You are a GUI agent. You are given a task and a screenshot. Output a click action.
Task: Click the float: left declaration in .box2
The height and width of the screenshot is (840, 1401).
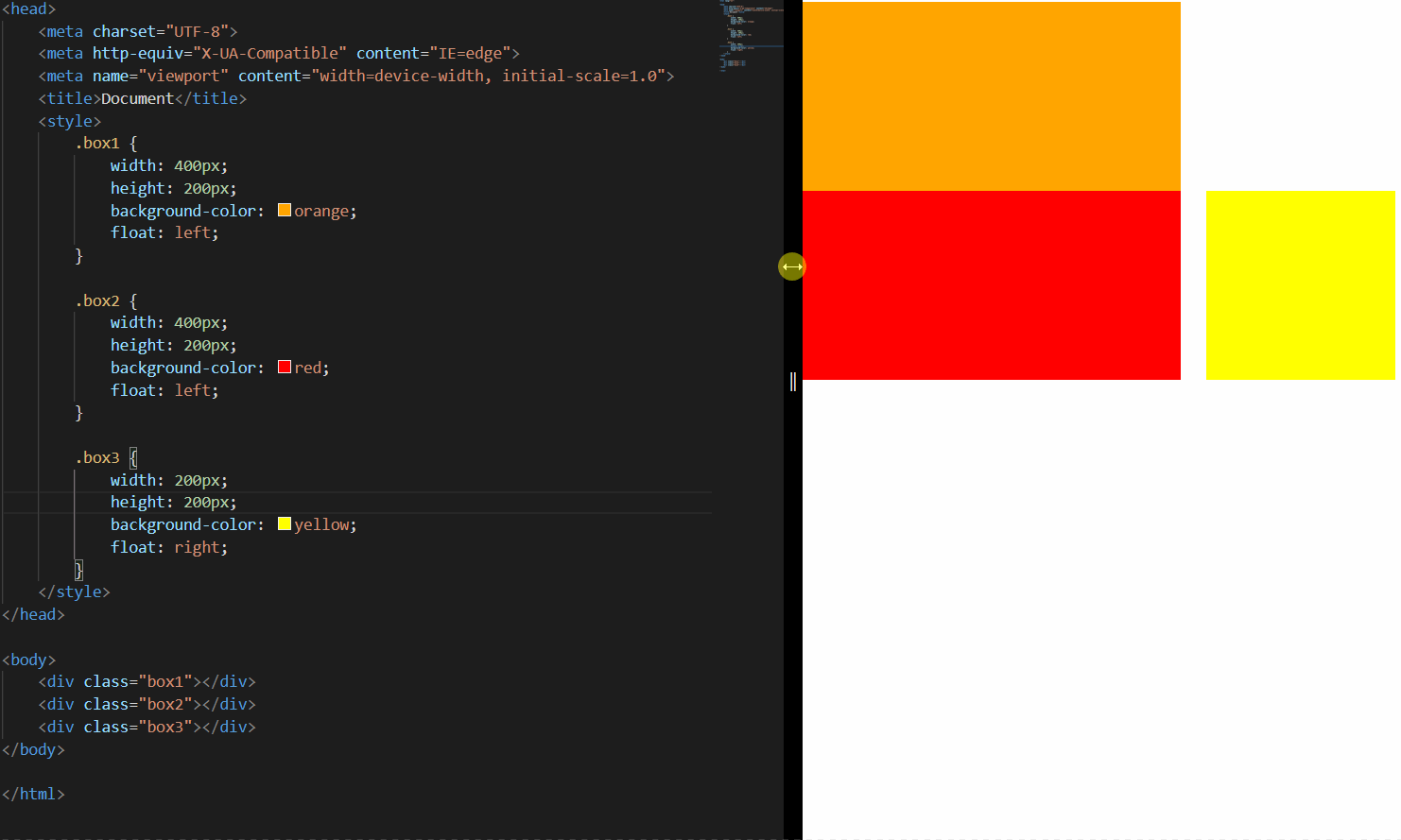coord(164,389)
